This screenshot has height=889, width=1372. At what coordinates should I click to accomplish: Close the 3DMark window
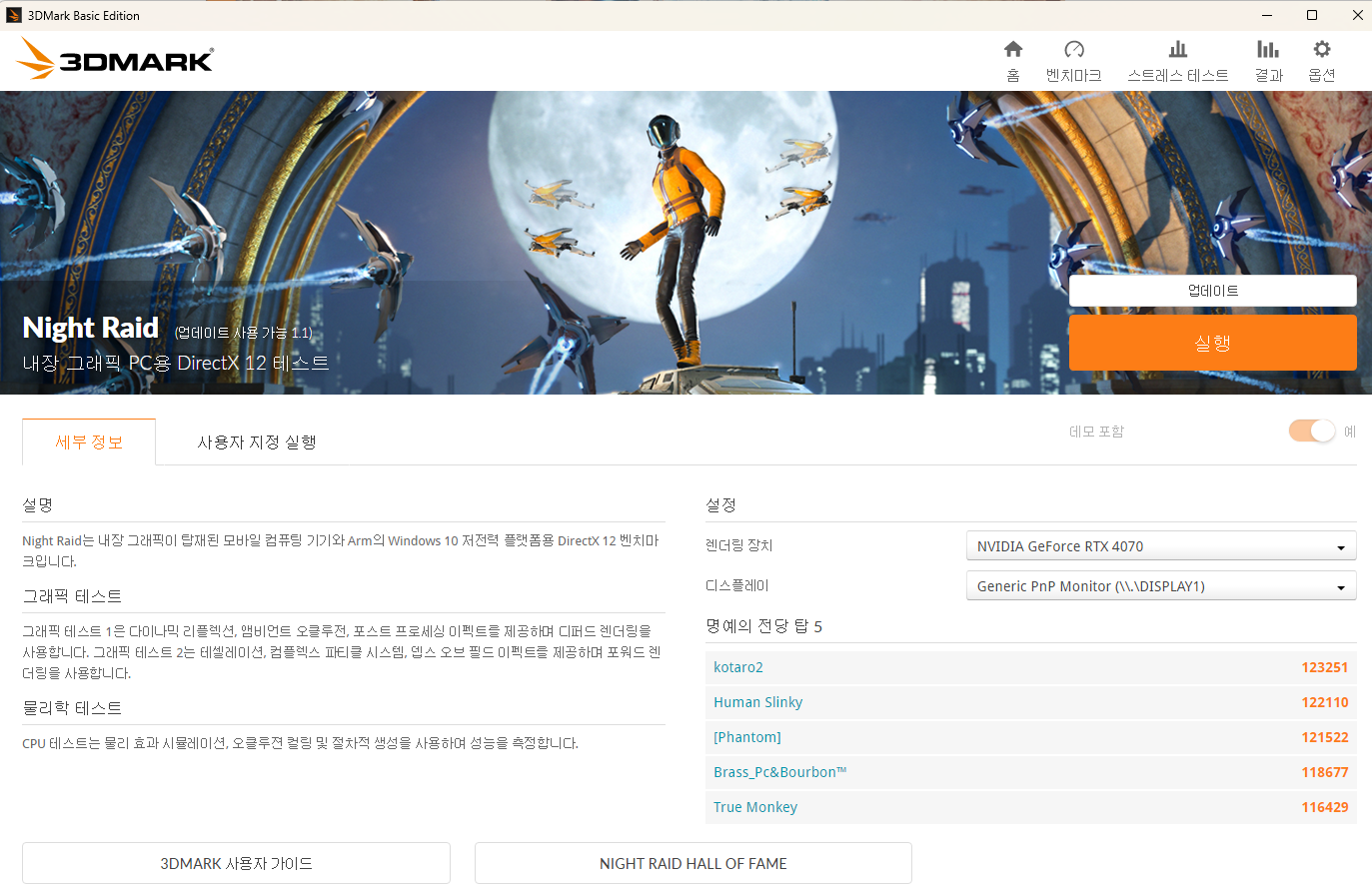[1357, 15]
